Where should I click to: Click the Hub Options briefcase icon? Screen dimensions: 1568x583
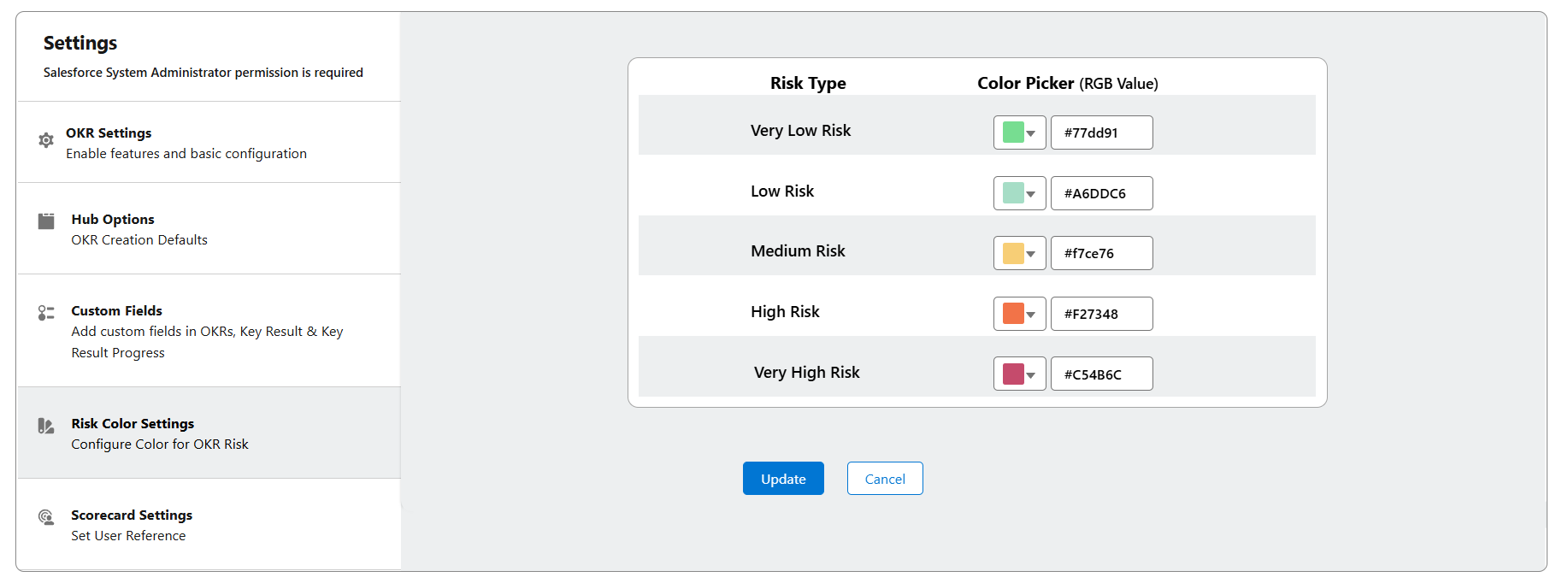click(46, 221)
